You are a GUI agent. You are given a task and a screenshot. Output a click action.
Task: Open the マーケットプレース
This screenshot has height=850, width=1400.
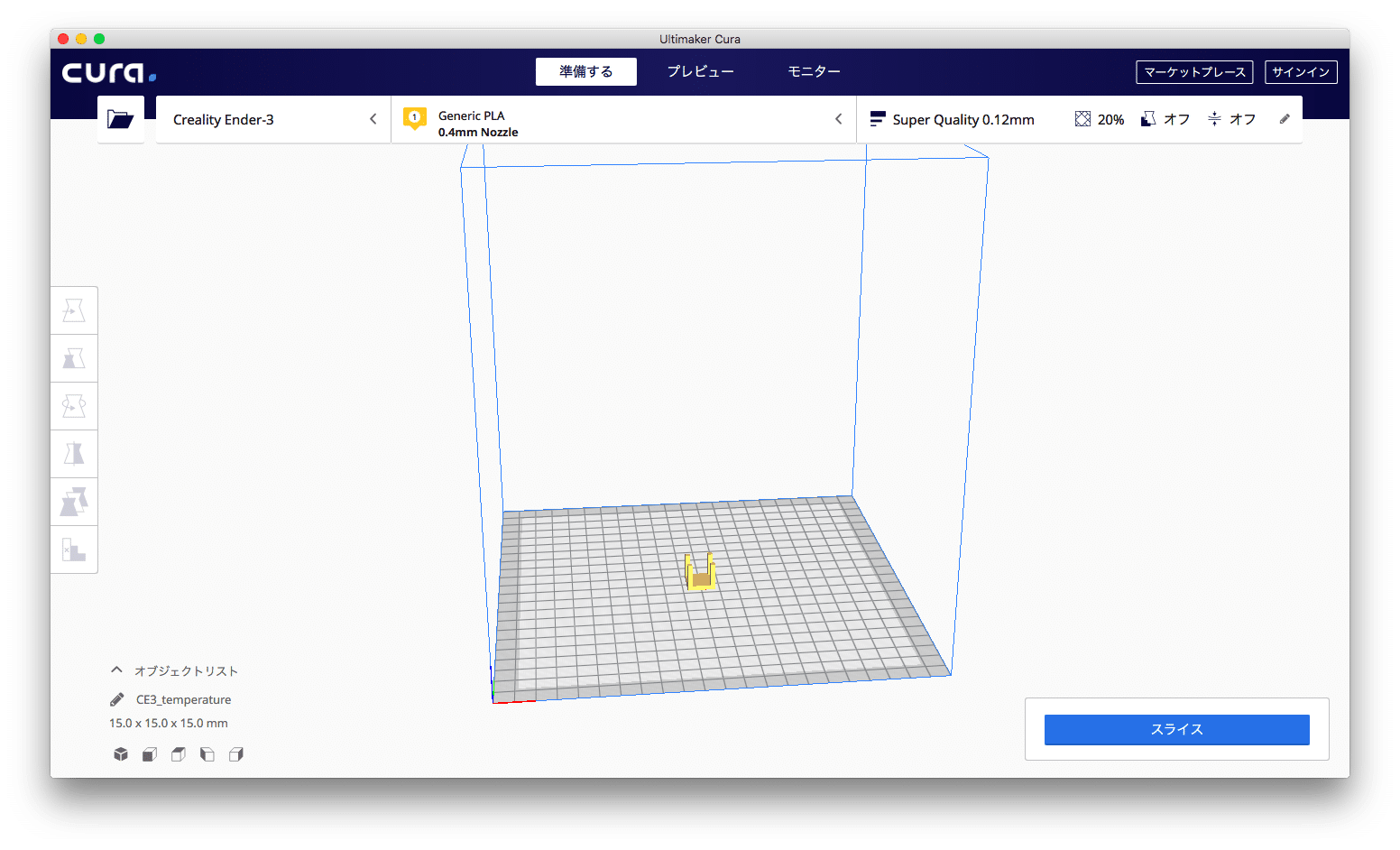(x=1194, y=72)
